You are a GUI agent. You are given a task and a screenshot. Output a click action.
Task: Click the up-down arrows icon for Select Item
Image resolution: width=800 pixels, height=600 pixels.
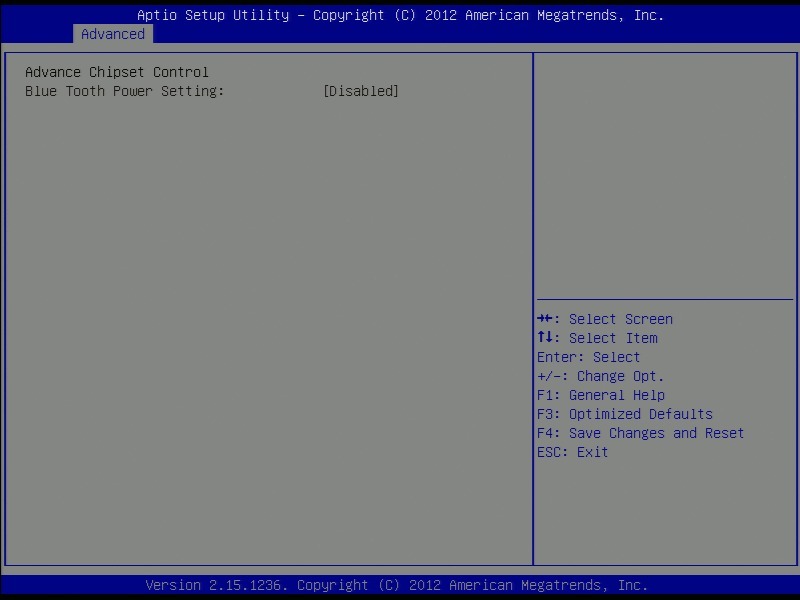tap(545, 338)
